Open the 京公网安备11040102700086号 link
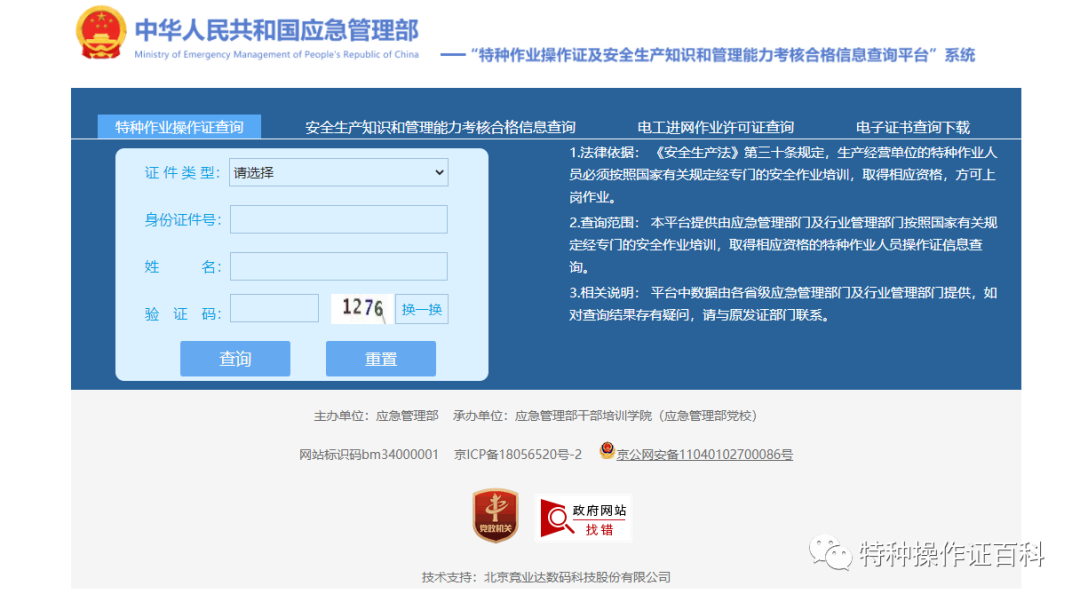This screenshot has width=1080, height=602. coord(705,455)
